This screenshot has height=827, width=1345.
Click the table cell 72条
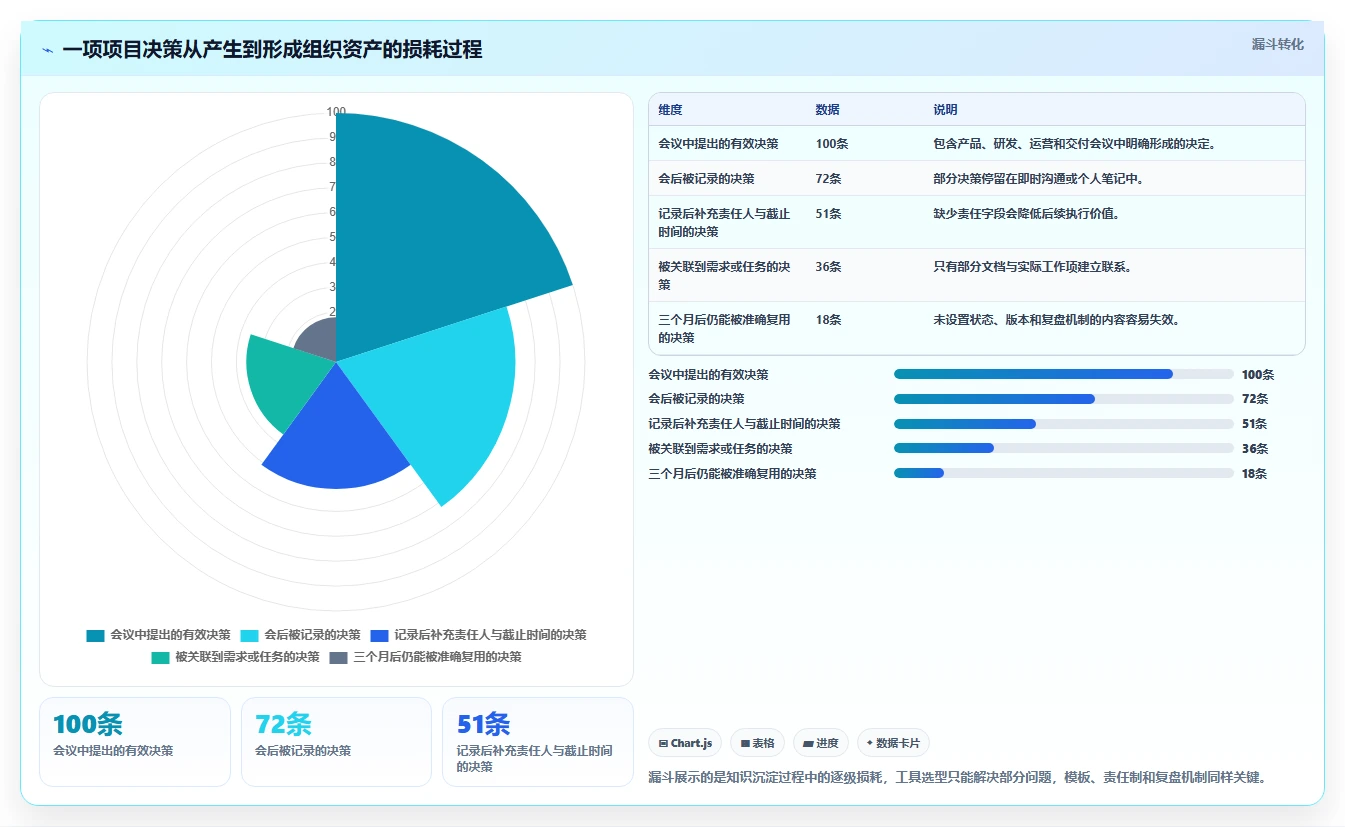pyautogui.click(x=828, y=179)
